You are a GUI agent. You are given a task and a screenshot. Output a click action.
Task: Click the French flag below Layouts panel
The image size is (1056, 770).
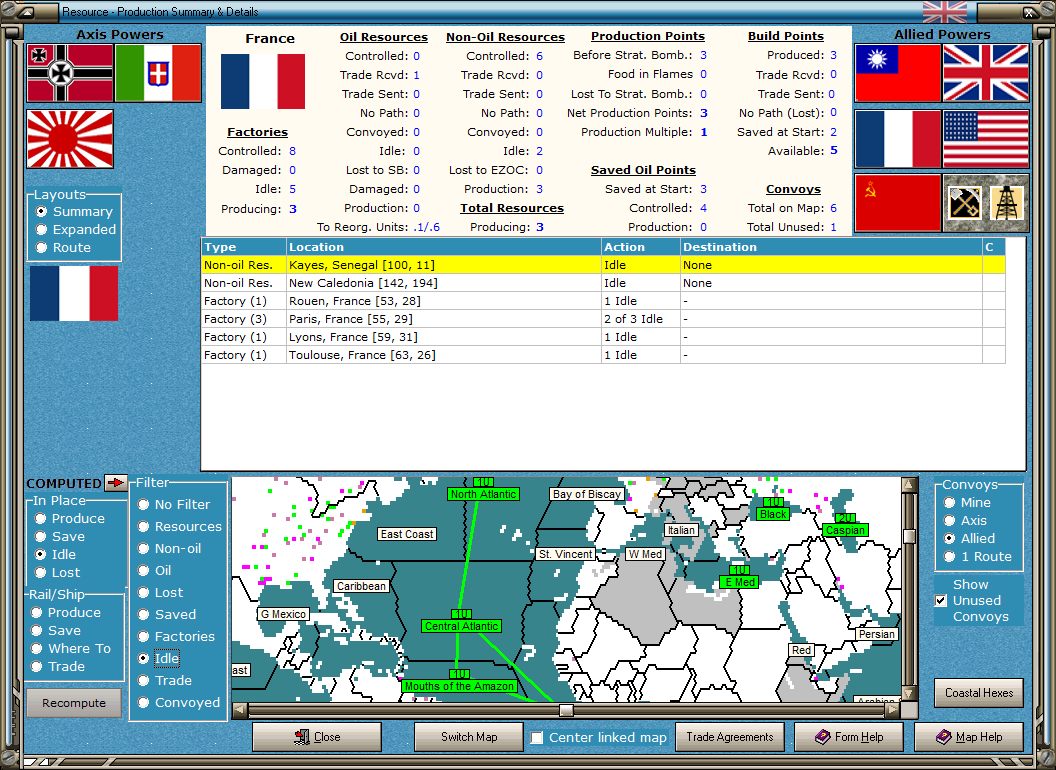[x=74, y=293]
